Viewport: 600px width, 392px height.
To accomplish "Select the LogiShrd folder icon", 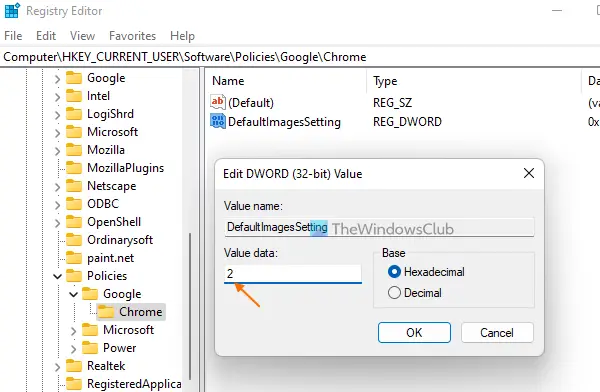I will (x=74, y=114).
